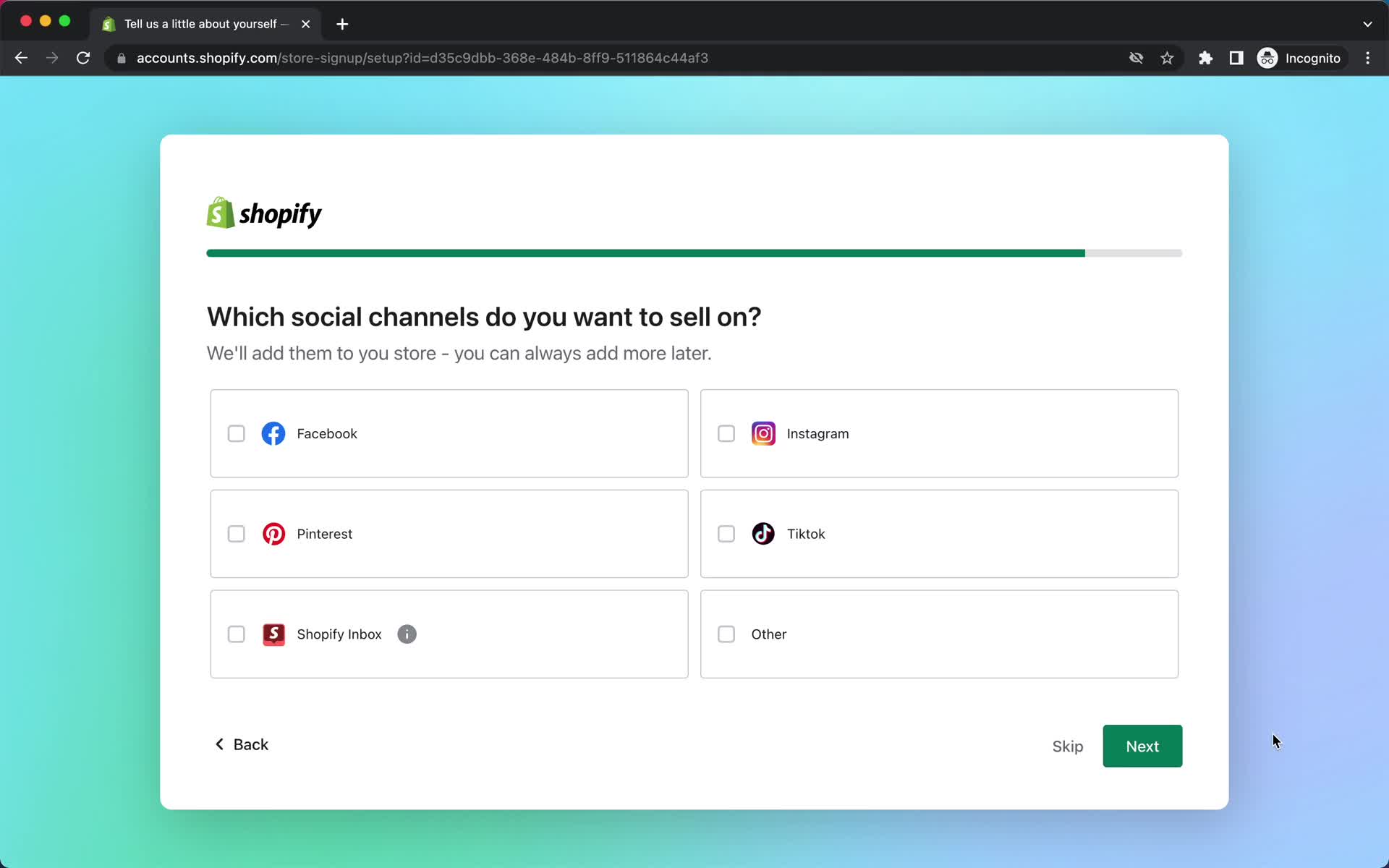Open the Shopify Inbox info tooltip
Image resolution: width=1389 pixels, height=868 pixels.
(407, 634)
